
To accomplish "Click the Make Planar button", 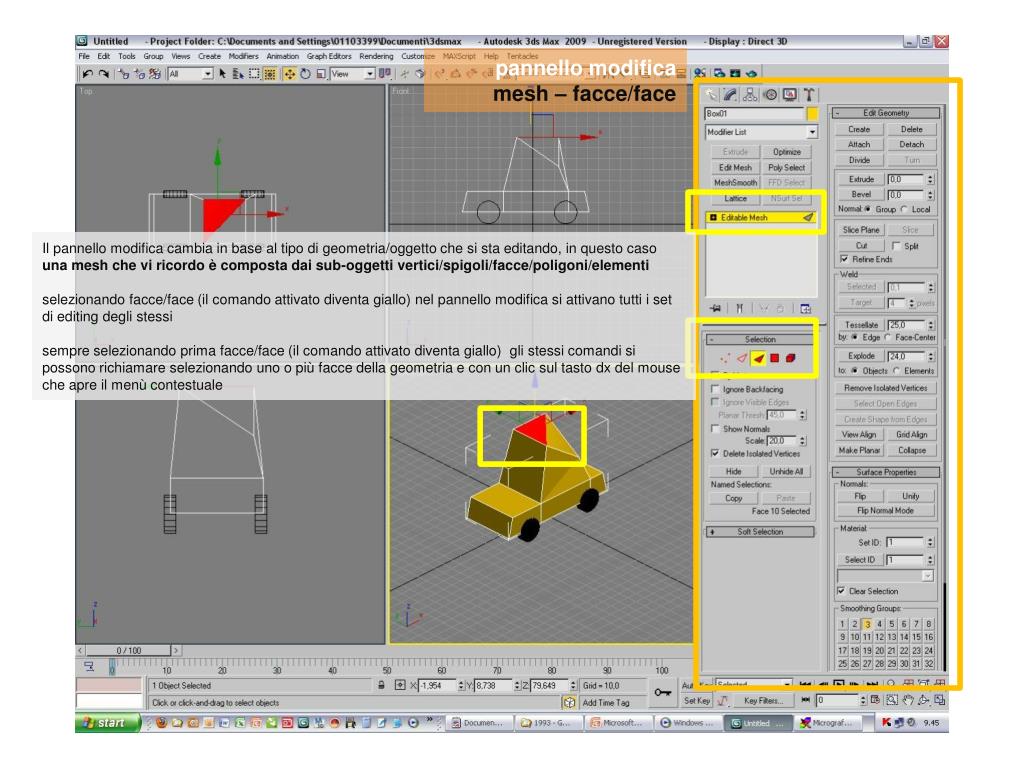I will 859,450.
